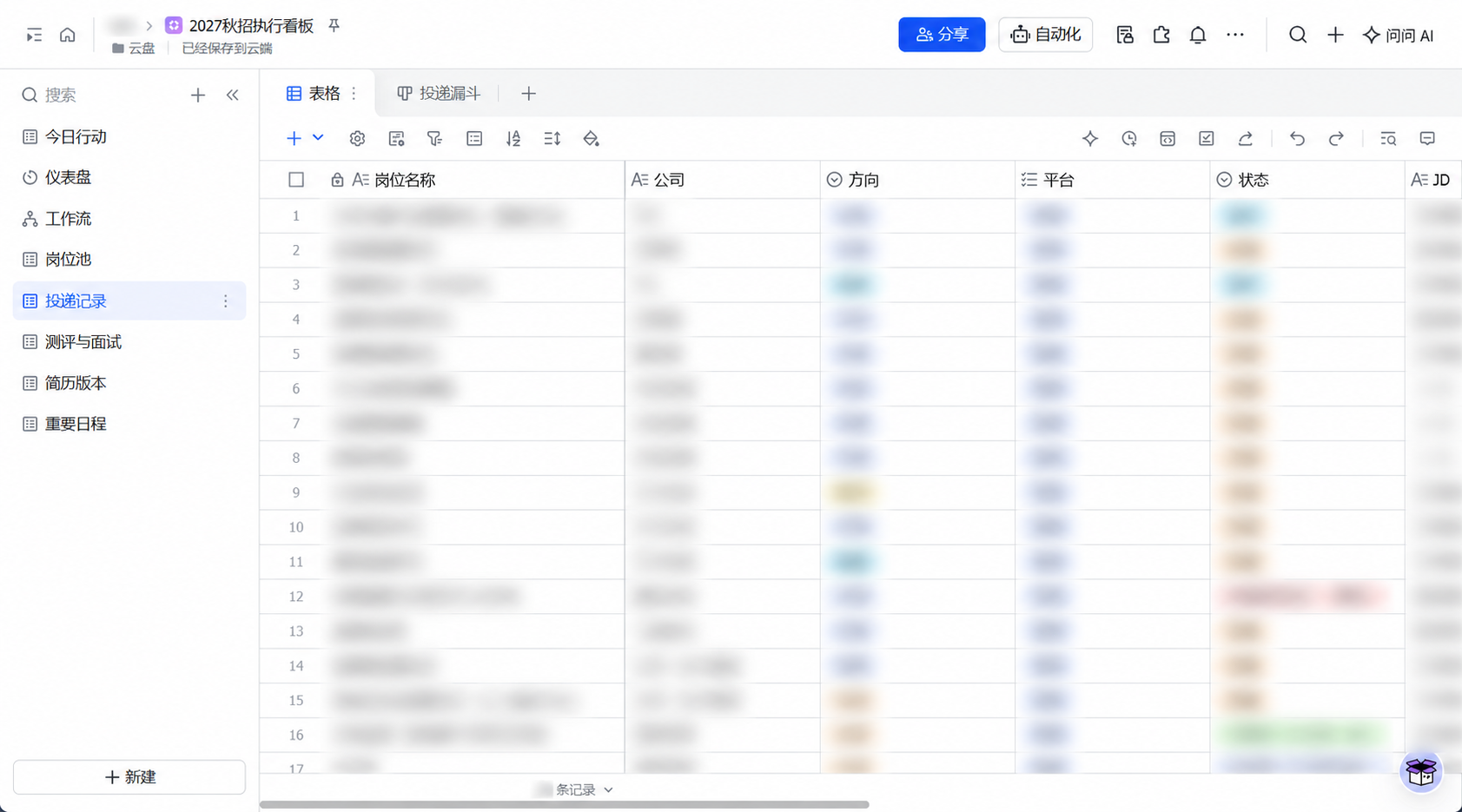The image size is (1462, 812).
Task: Open the plugin puzzle-piece icon
Action: [x=1161, y=36]
